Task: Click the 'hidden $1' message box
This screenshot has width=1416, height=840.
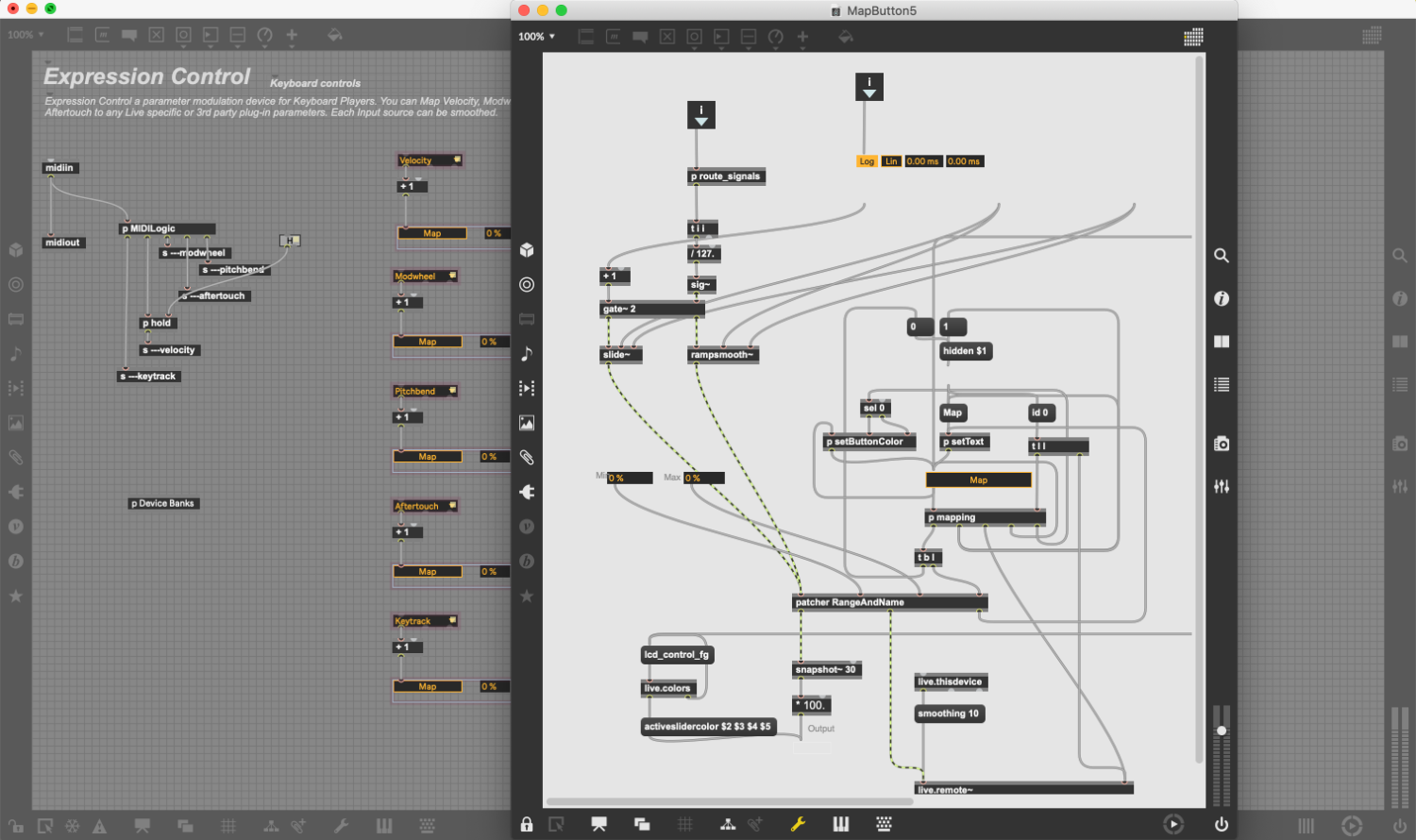Action: pos(964,351)
